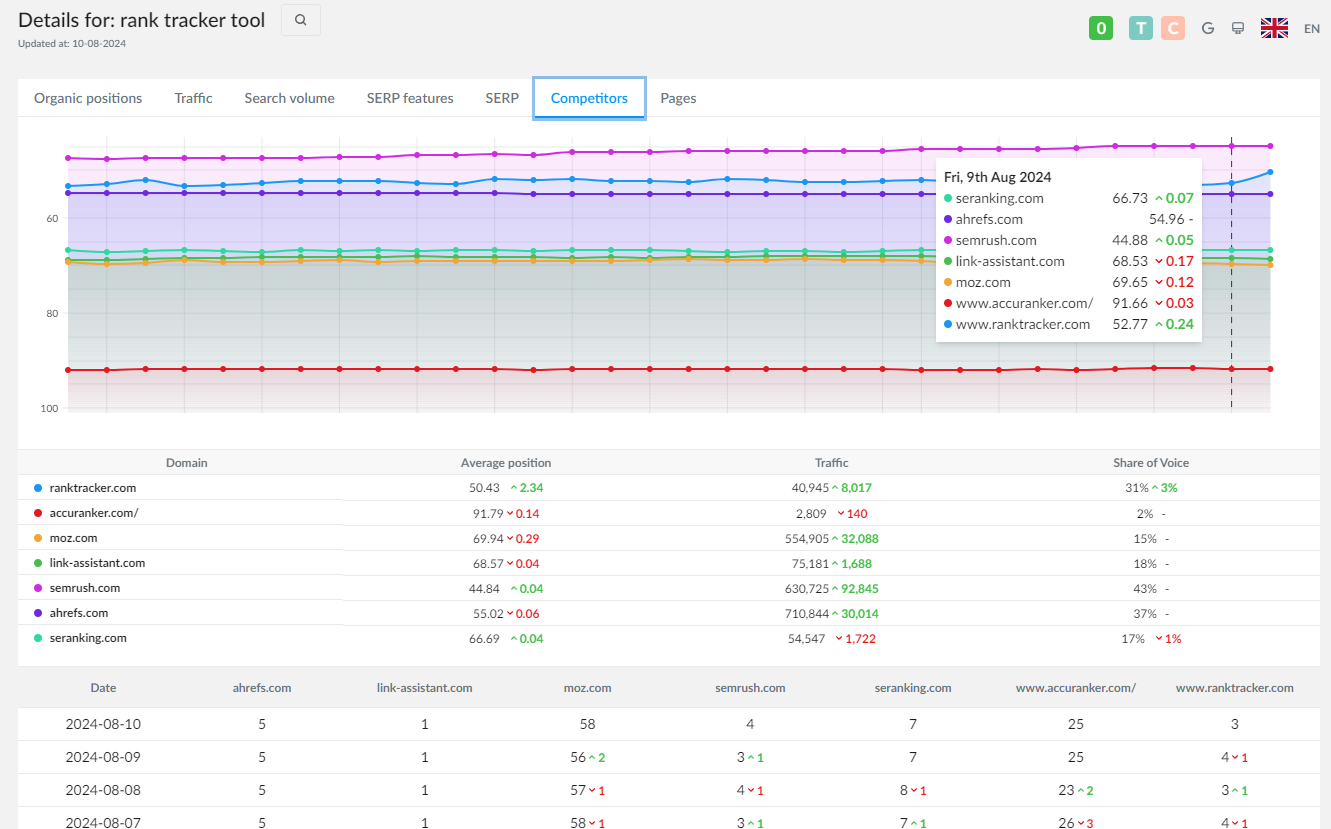Click the tooltip date Fri, 9th Aug 2024

[997, 177]
